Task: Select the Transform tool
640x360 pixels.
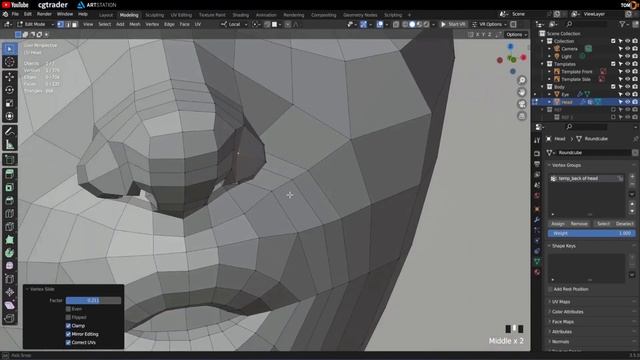Action: click(9, 116)
